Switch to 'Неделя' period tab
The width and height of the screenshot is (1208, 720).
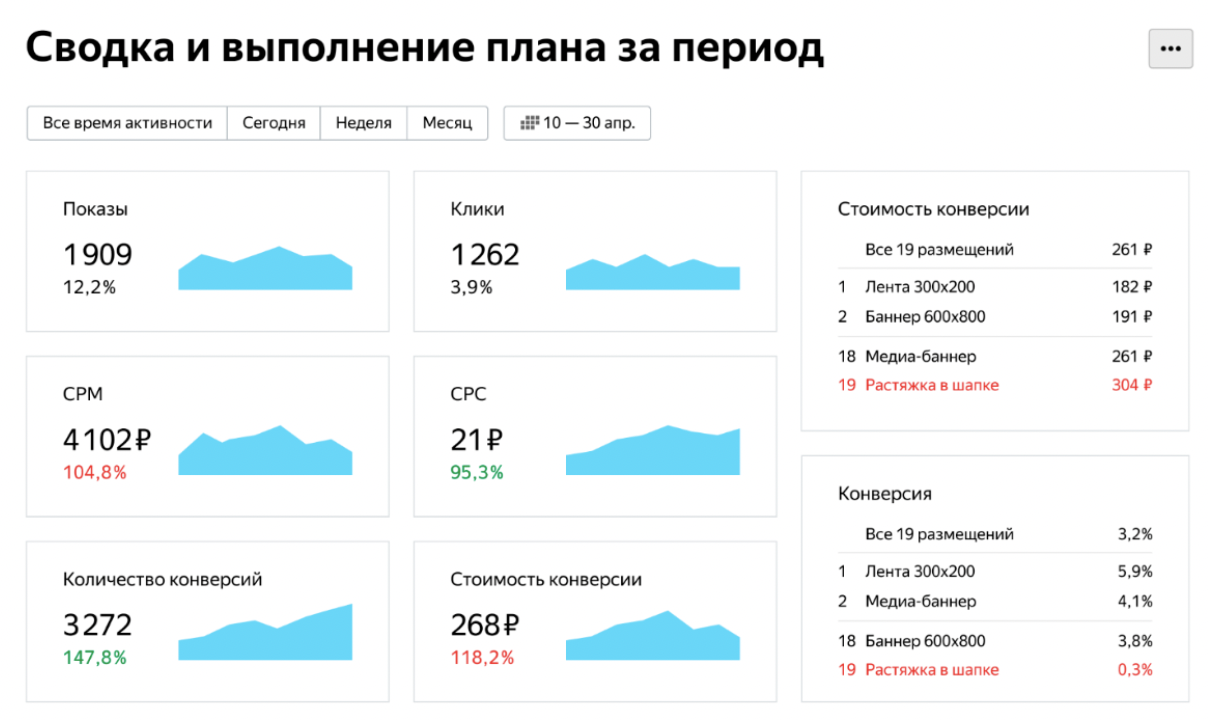click(x=363, y=123)
